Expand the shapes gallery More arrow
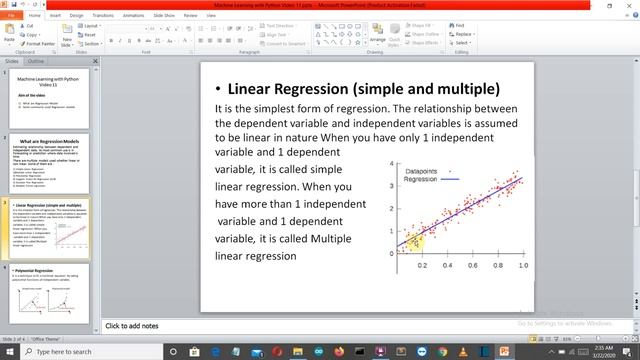Image resolution: width=640 pixels, height=360 pixels. [x=365, y=42]
